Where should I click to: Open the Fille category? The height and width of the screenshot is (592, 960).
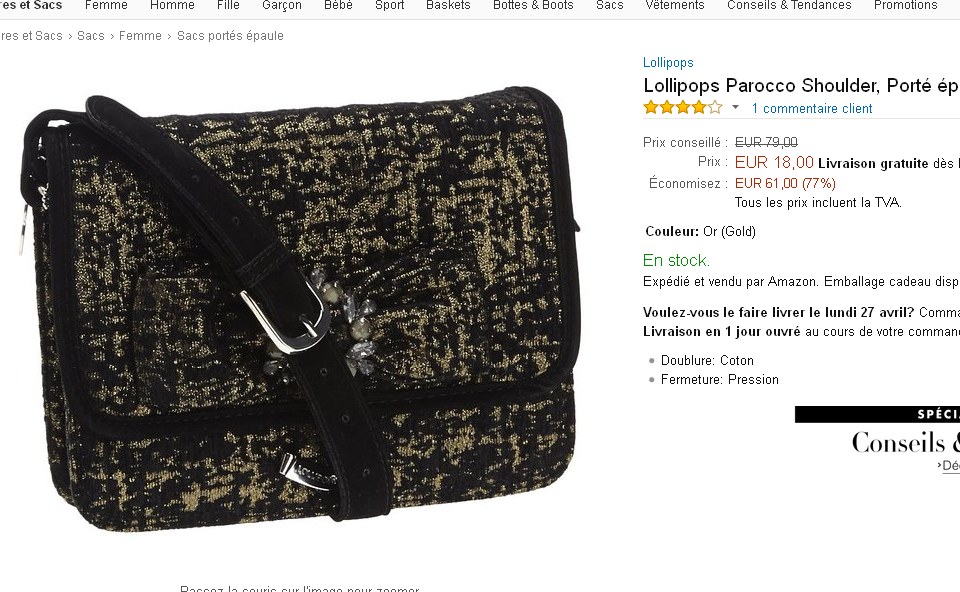228,6
